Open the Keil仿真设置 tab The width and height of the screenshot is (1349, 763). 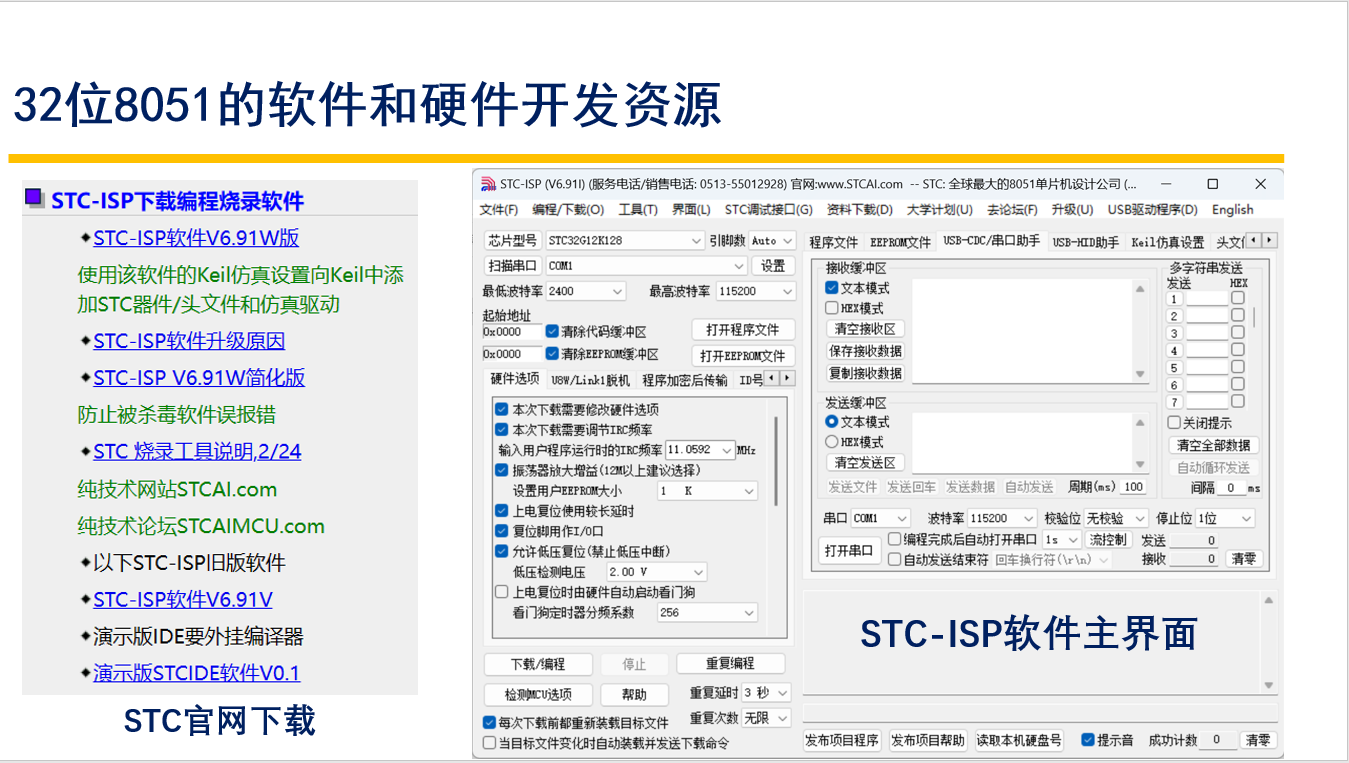pyautogui.click(x=1167, y=242)
